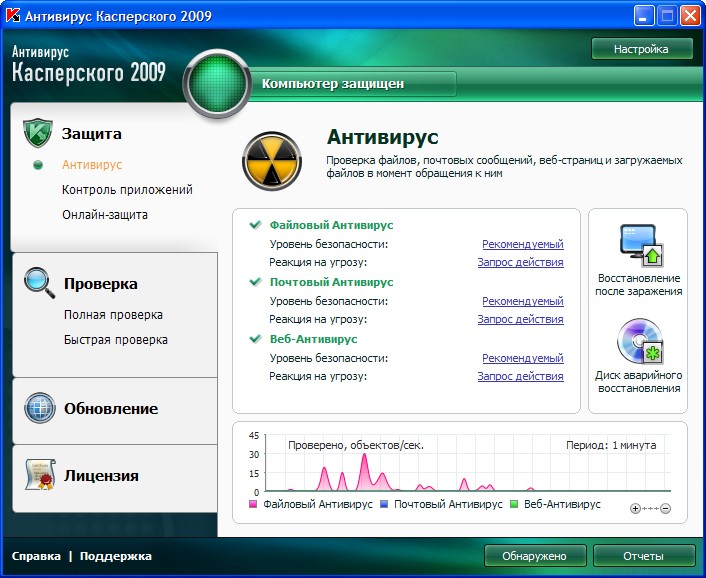Screen dimensions: 706x578
Task: Open Рекомендуемый level under Веб-Антивирус
Action: coord(523,358)
